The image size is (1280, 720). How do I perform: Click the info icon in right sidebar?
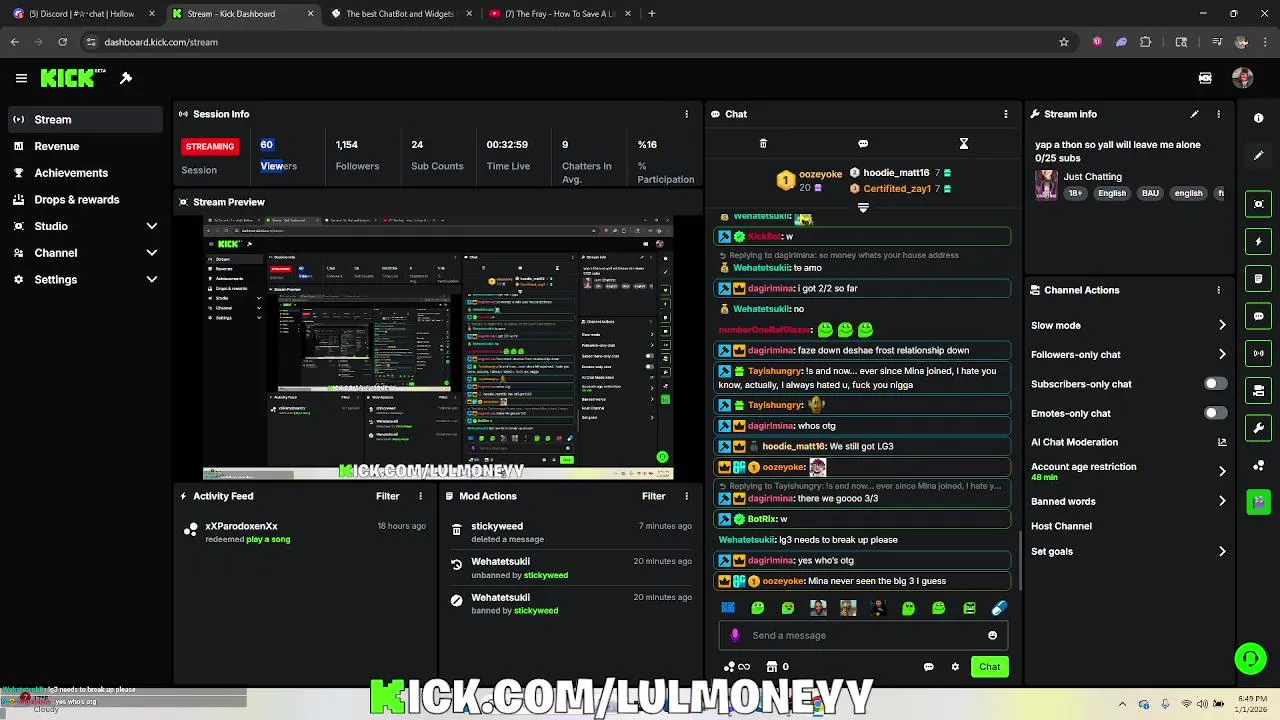tap(1258, 118)
